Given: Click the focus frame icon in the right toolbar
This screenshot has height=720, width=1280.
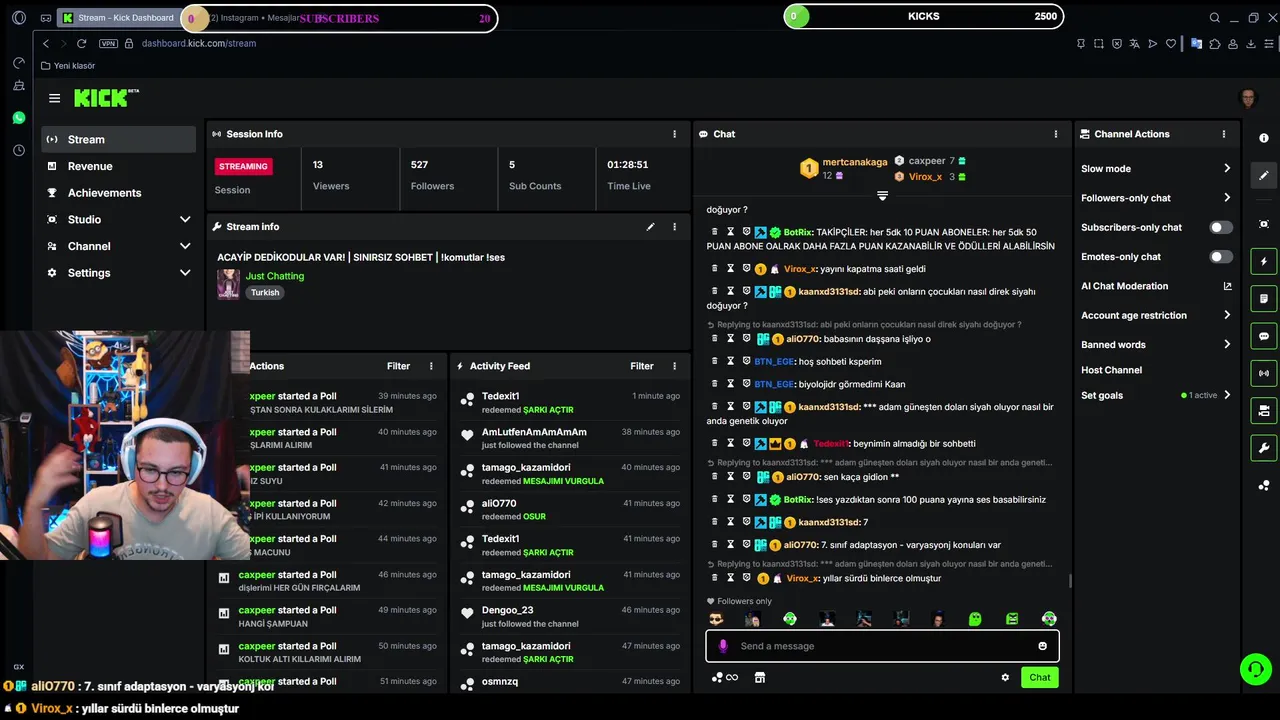Looking at the screenshot, I should click(1264, 224).
